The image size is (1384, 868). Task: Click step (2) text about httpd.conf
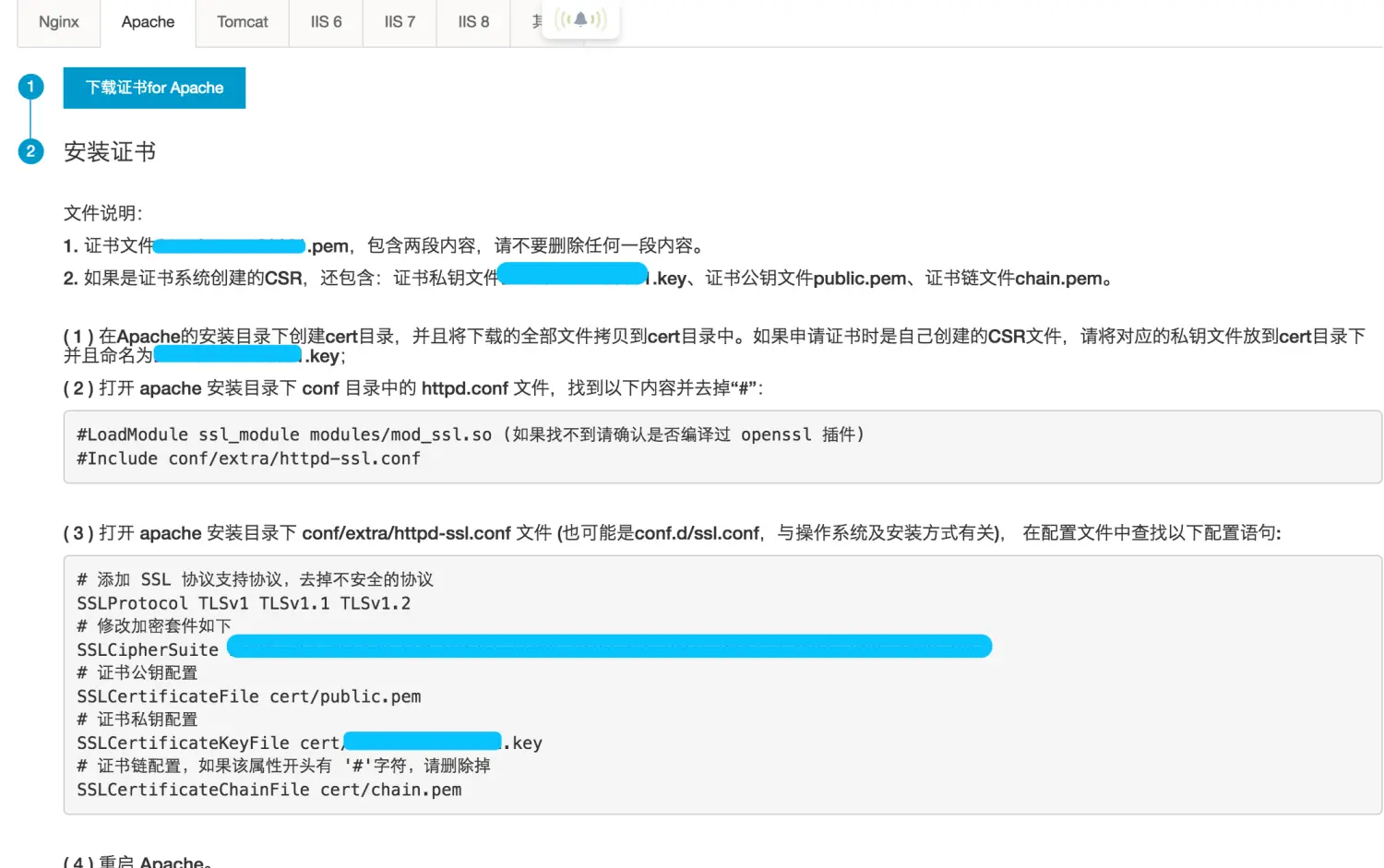pos(413,388)
